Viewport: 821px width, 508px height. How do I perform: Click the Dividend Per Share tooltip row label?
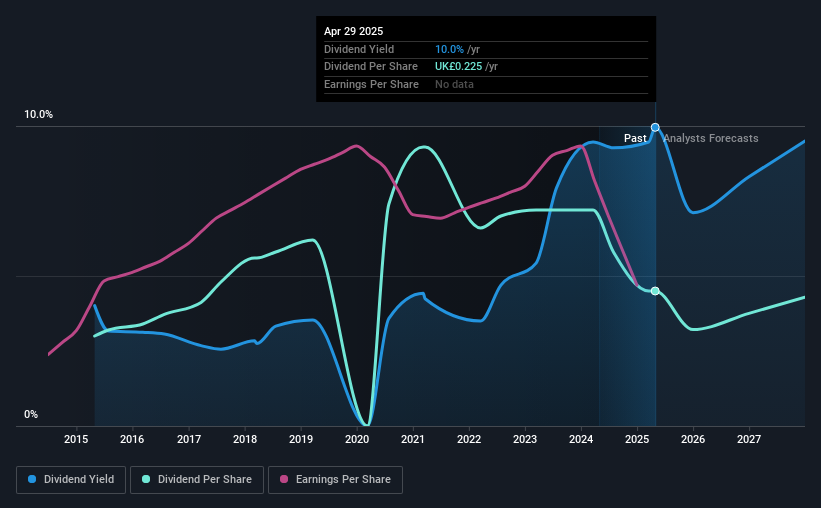point(371,67)
